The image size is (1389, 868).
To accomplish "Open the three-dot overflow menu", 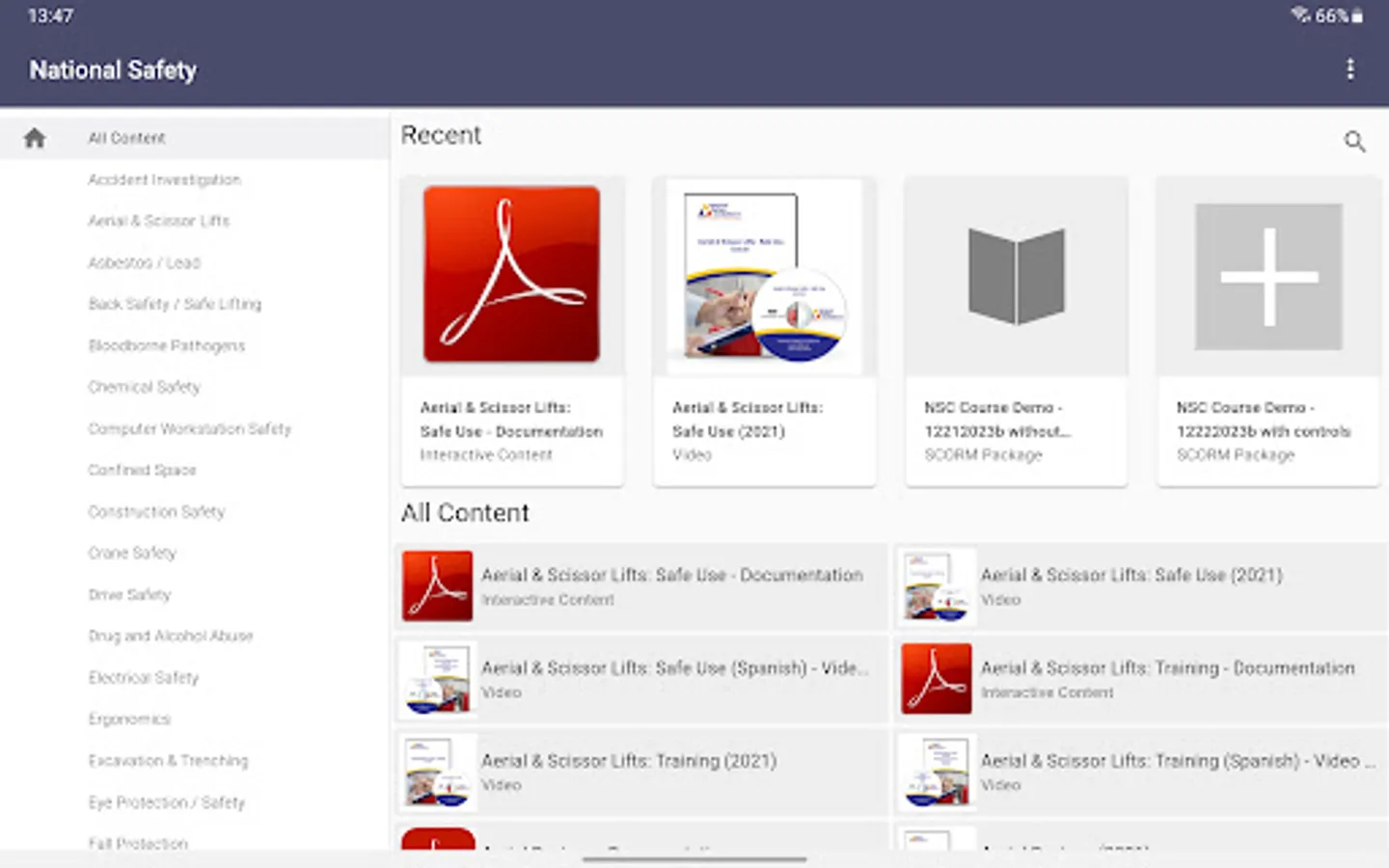I will (x=1350, y=68).
